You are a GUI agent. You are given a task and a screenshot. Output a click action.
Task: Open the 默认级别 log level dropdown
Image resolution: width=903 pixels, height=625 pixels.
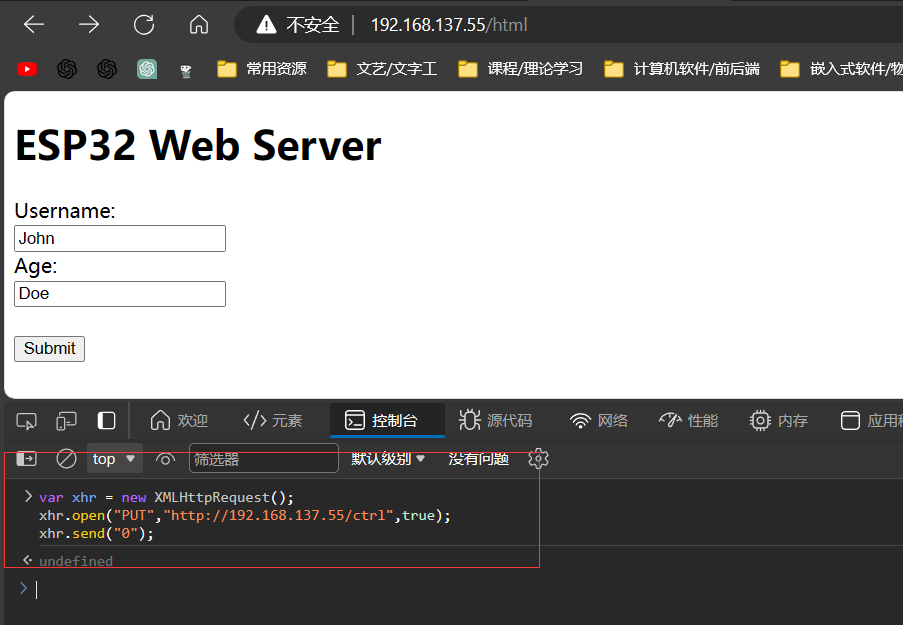(x=388, y=459)
